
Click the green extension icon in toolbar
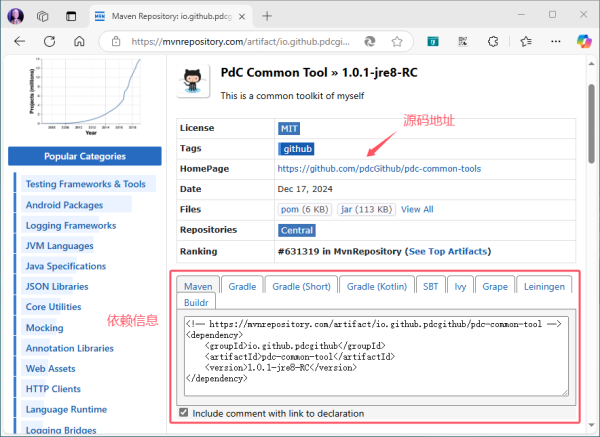(x=433, y=41)
